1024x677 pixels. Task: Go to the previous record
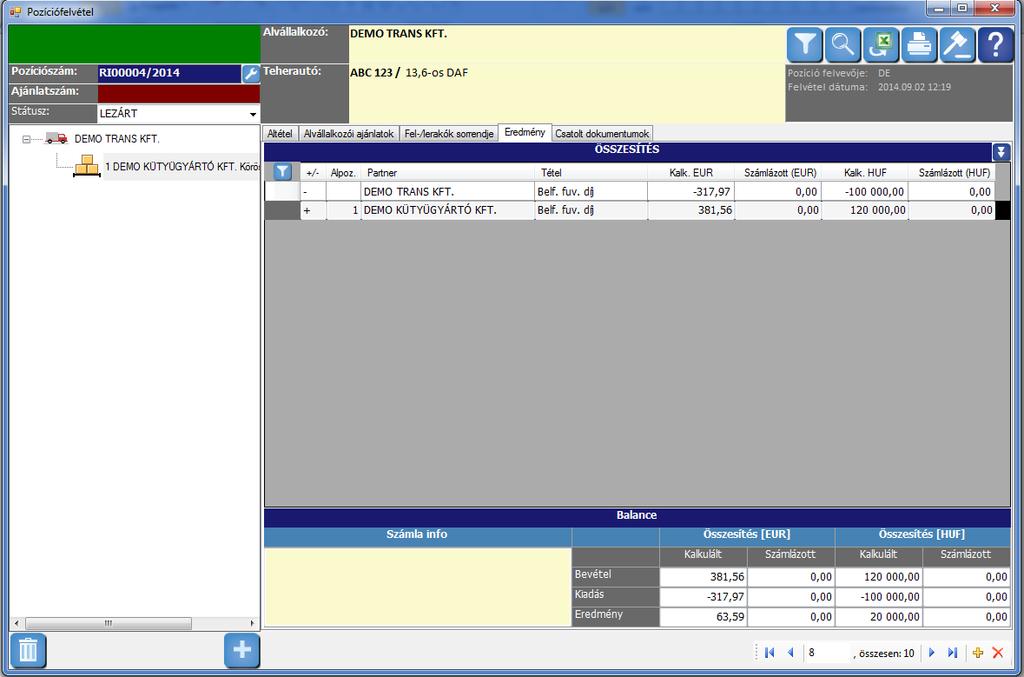pos(790,652)
